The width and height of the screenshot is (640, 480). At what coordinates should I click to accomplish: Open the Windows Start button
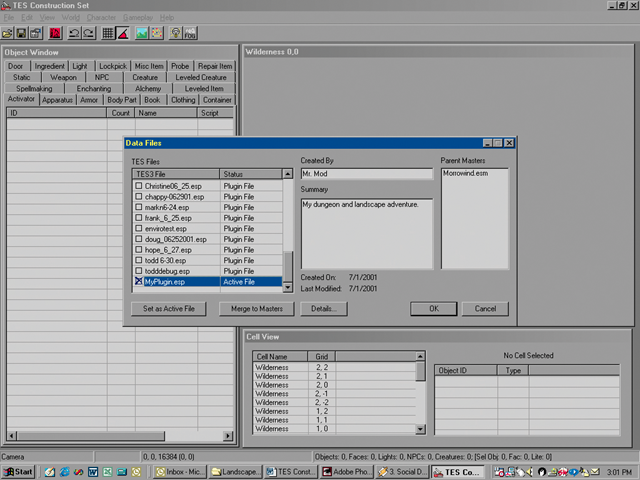[x=17, y=471]
